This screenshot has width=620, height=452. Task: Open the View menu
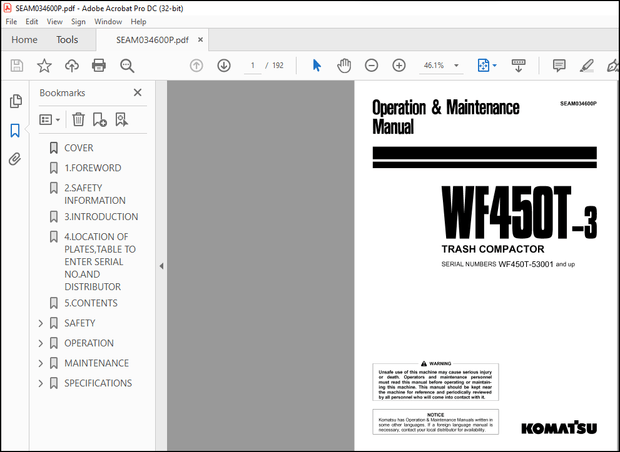click(52, 21)
